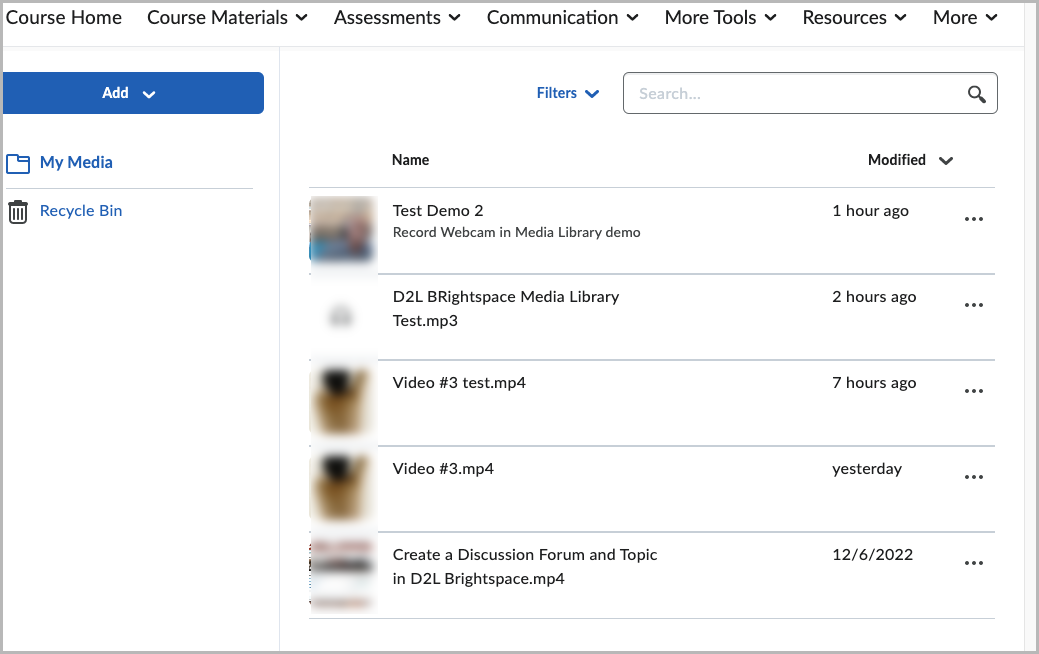The width and height of the screenshot is (1039, 654).
Task: Open options menu for Video #3.mp4
Action: point(973,478)
